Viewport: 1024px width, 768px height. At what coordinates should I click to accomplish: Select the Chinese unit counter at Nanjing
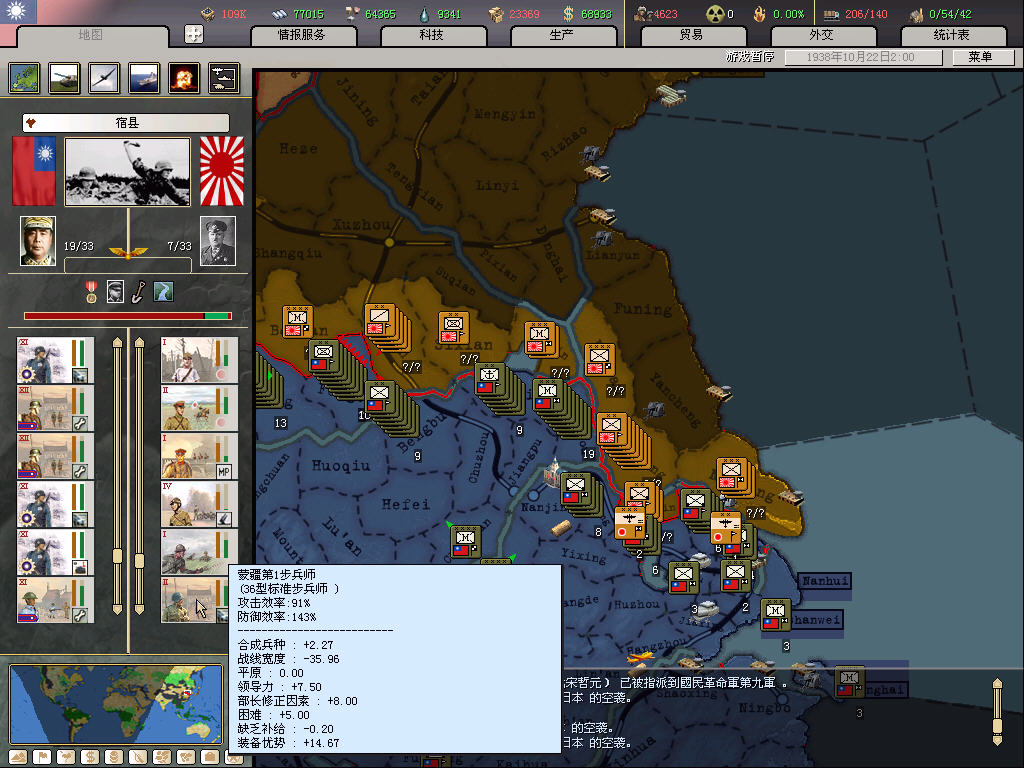(x=575, y=488)
